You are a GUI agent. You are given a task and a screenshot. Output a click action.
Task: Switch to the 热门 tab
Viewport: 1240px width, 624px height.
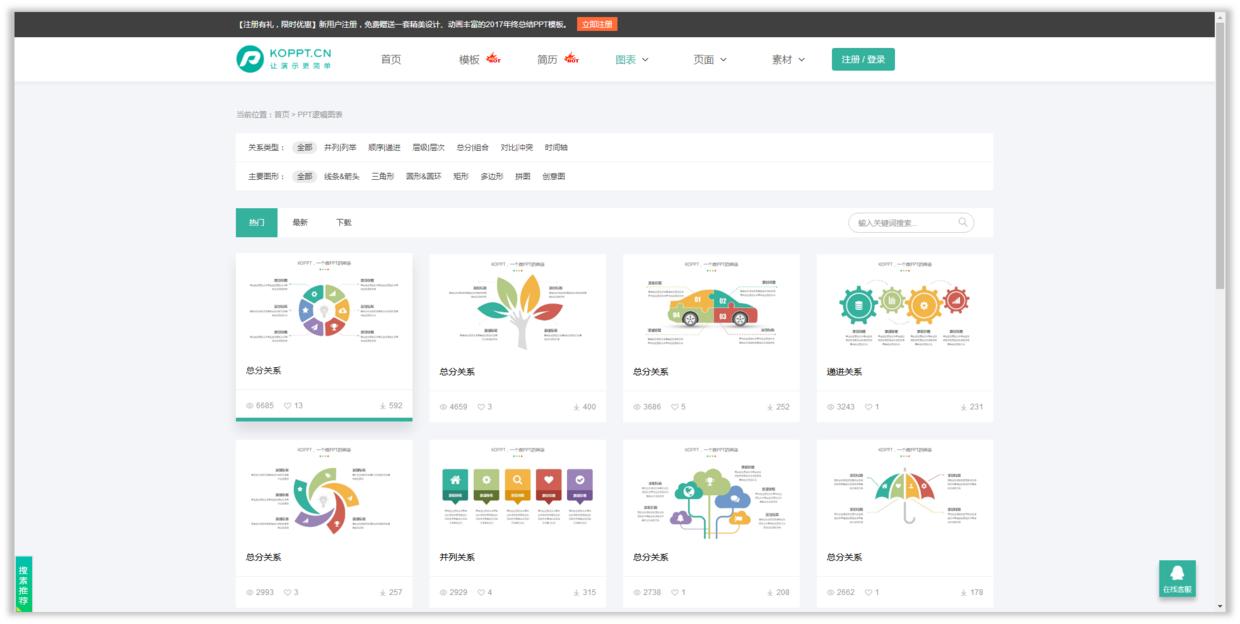click(257, 222)
